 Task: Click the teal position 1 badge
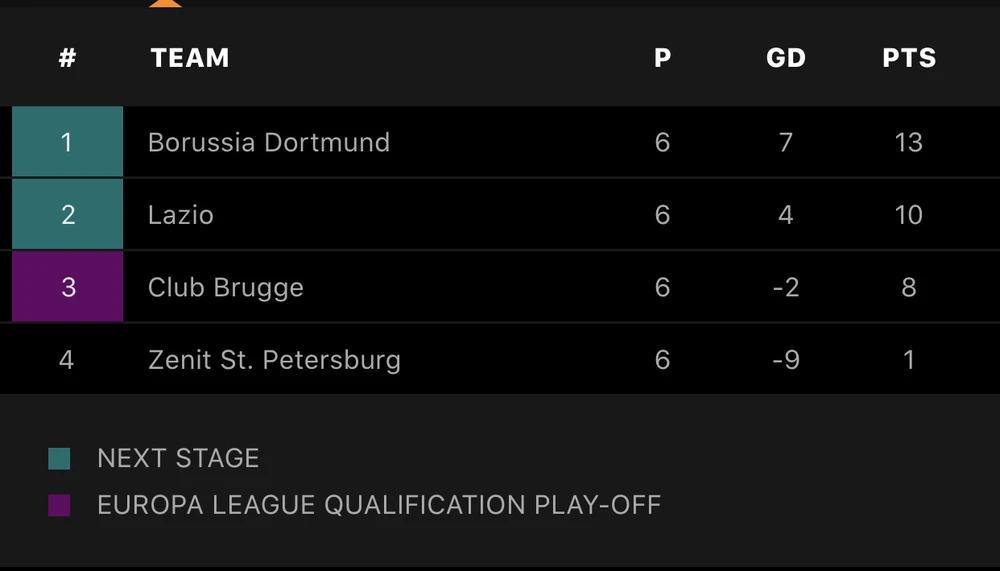(x=67, y=142)
